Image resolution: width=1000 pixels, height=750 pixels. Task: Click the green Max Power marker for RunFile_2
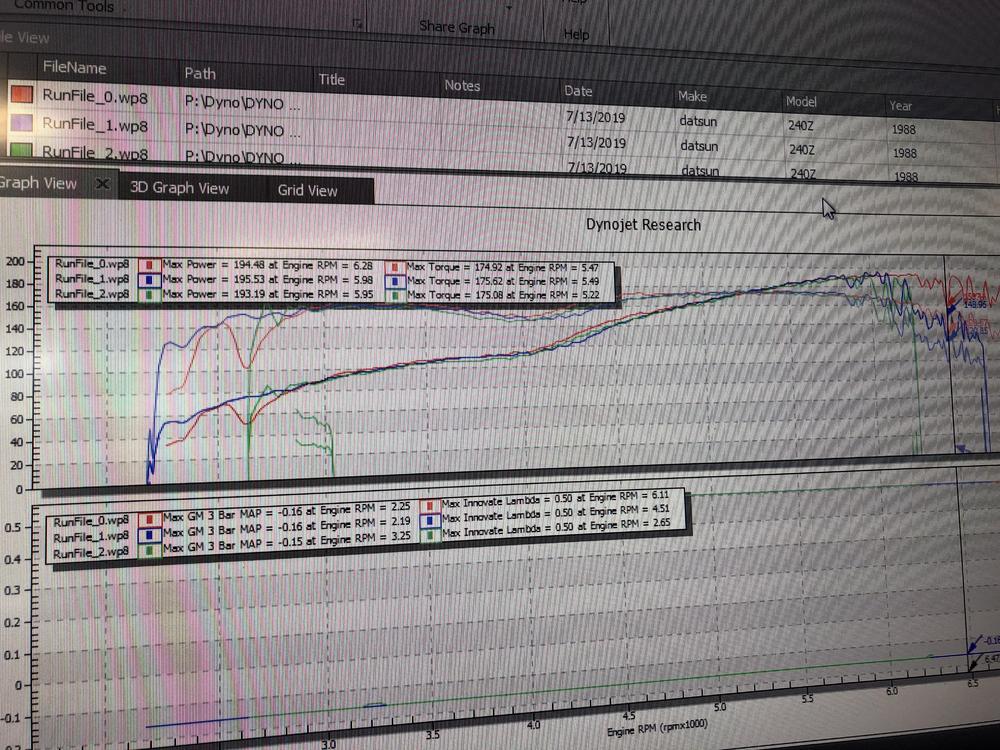(149, 295)
